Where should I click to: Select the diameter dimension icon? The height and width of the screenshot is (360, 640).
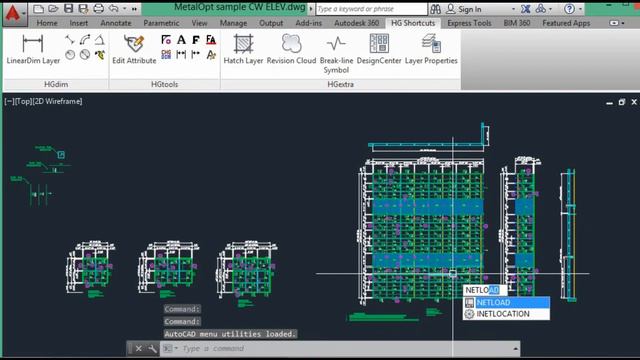(x=85, y=54)
